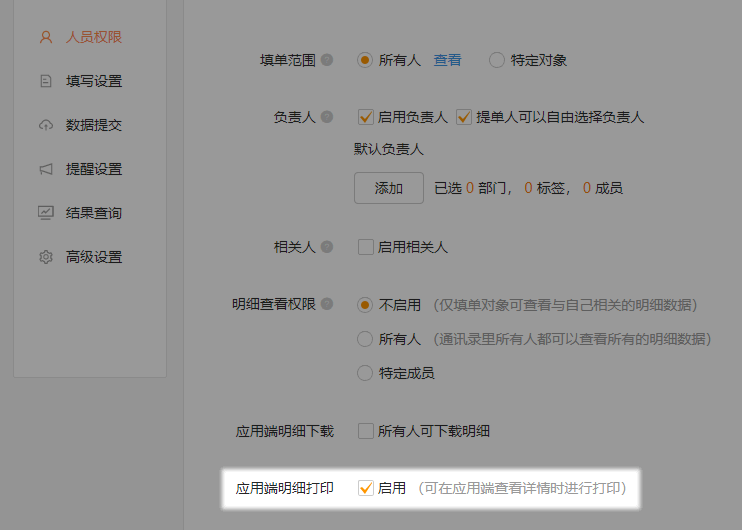Toggle 提单人可以自由选择负责人 checkbox
Image resolution: width=742 pixels, height=530 pixels.
pos(463,117)
